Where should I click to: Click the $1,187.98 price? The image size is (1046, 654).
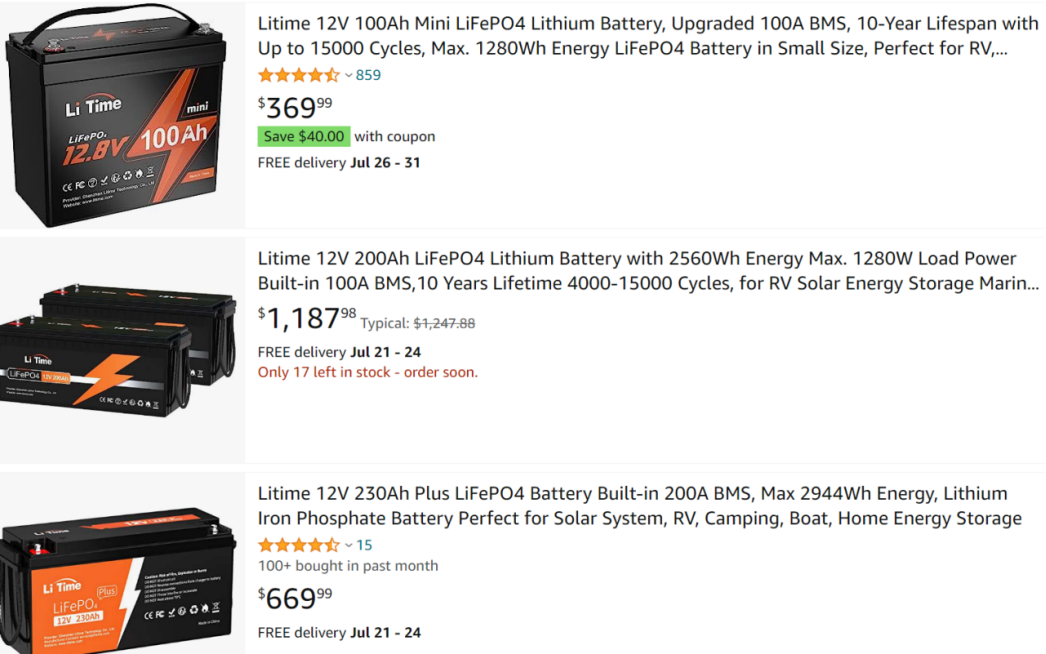[x=307, y=318]
